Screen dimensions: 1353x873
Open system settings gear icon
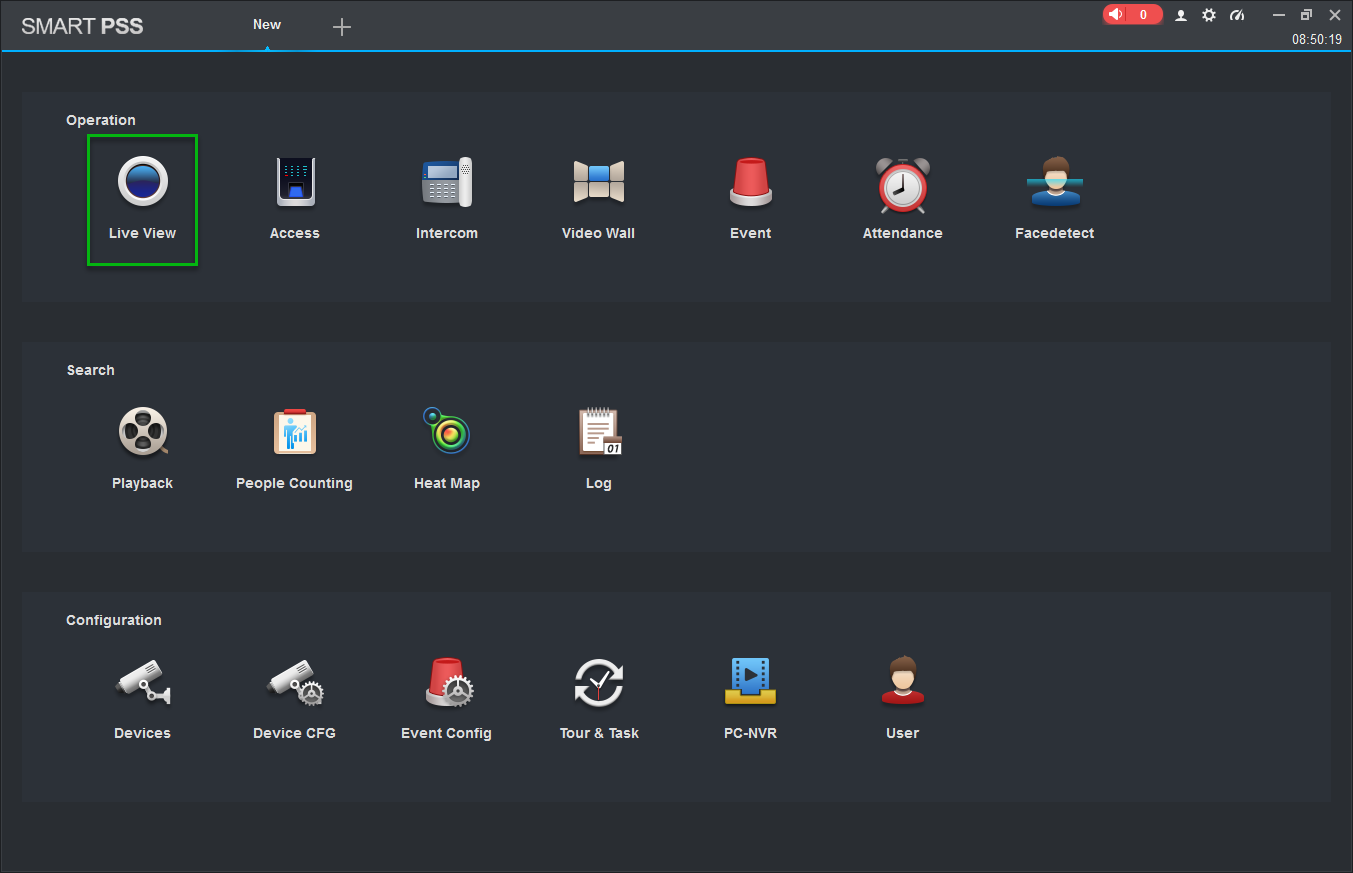point(1209,15)
